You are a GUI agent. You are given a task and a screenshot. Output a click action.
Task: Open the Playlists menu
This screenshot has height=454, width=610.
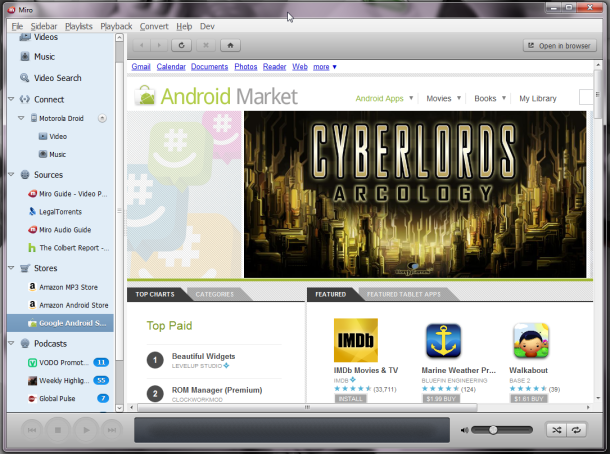(77, 26)
